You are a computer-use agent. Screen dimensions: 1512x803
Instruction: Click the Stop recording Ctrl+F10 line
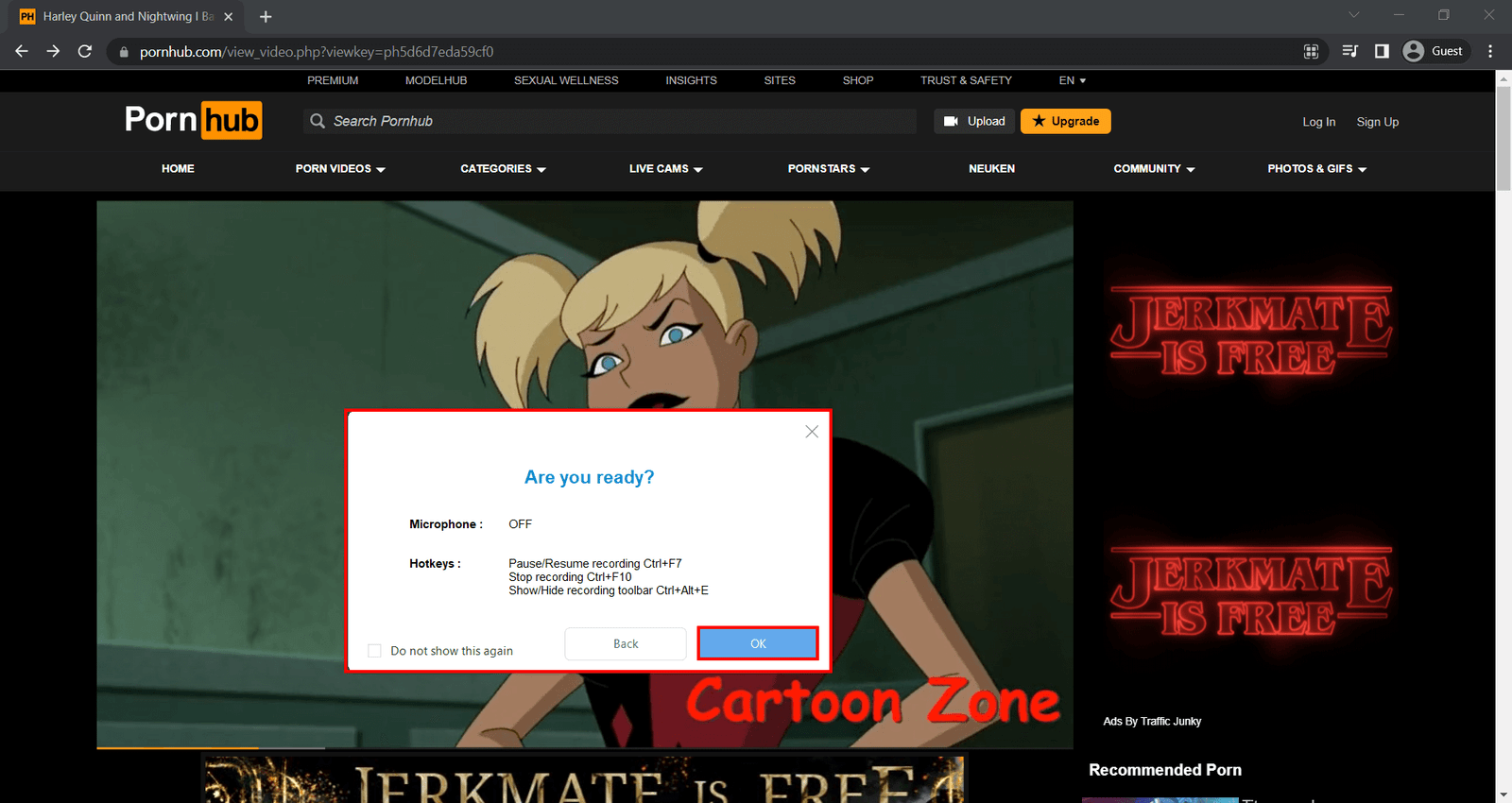click(570, 577)
